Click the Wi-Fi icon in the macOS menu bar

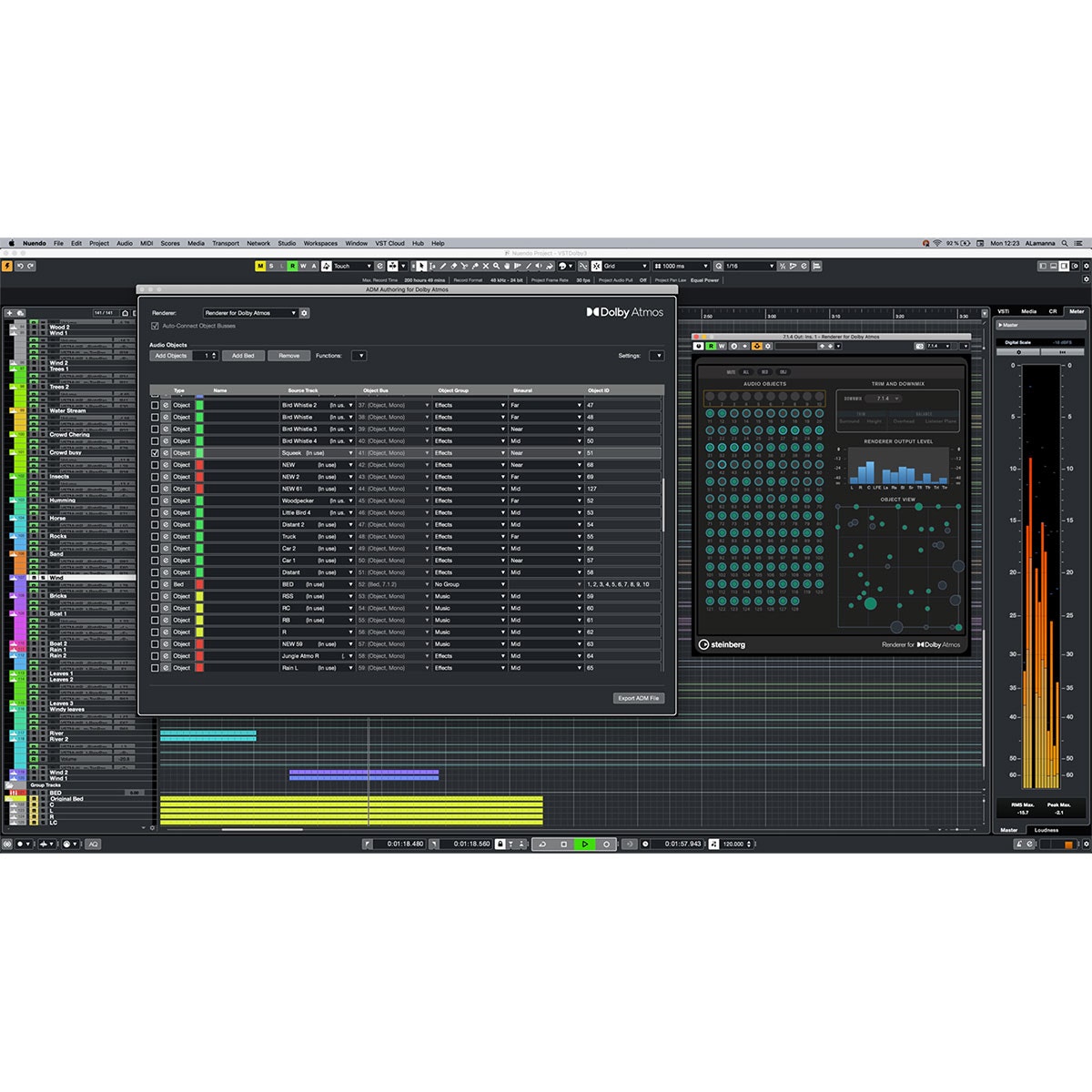tap(936, 243)
